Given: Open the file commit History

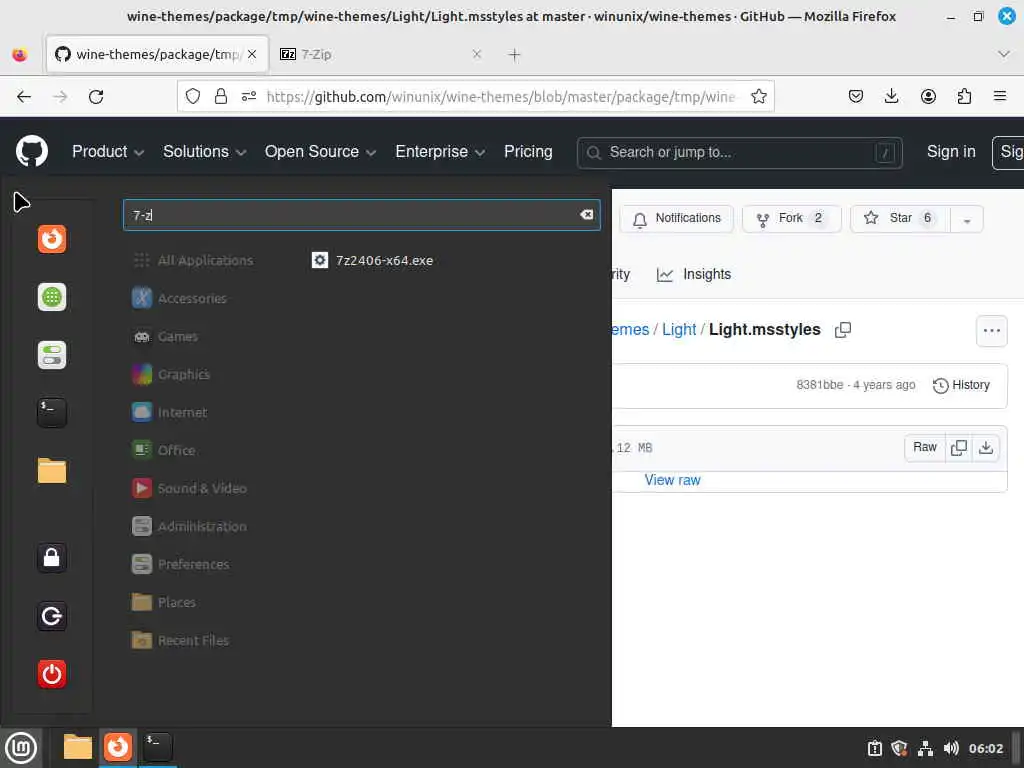Looking at the screenshot, I should pos(961,385).
